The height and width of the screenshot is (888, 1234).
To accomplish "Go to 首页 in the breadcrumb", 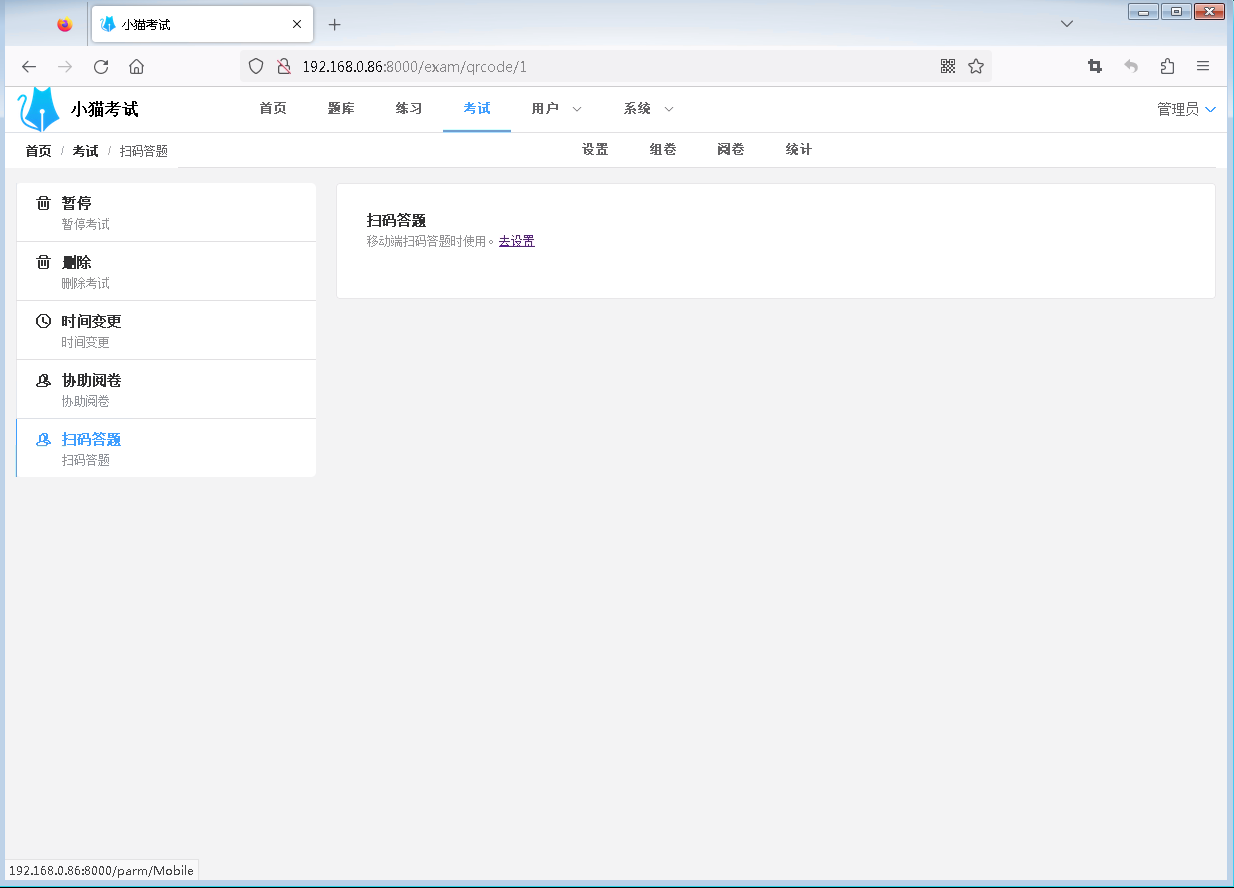I will point(39,151).
